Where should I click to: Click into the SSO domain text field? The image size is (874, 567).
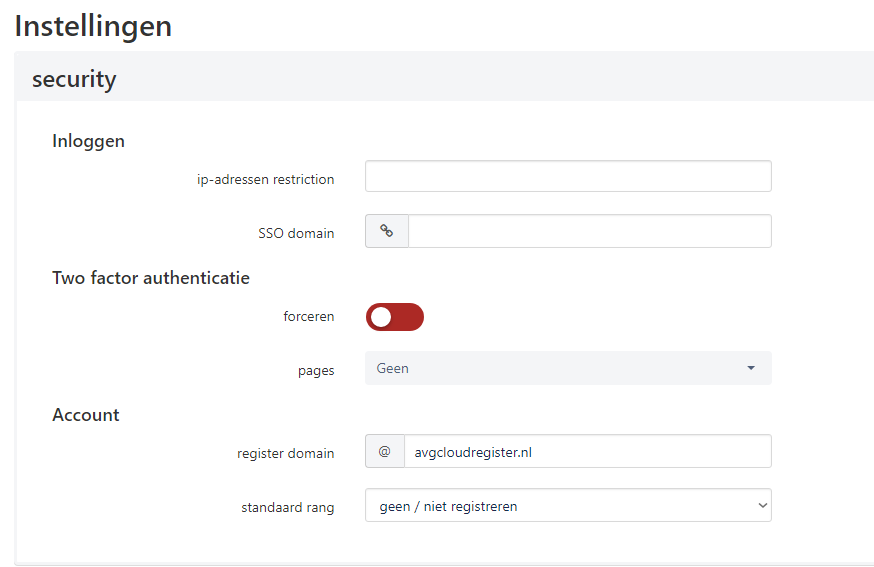(589, 231)
